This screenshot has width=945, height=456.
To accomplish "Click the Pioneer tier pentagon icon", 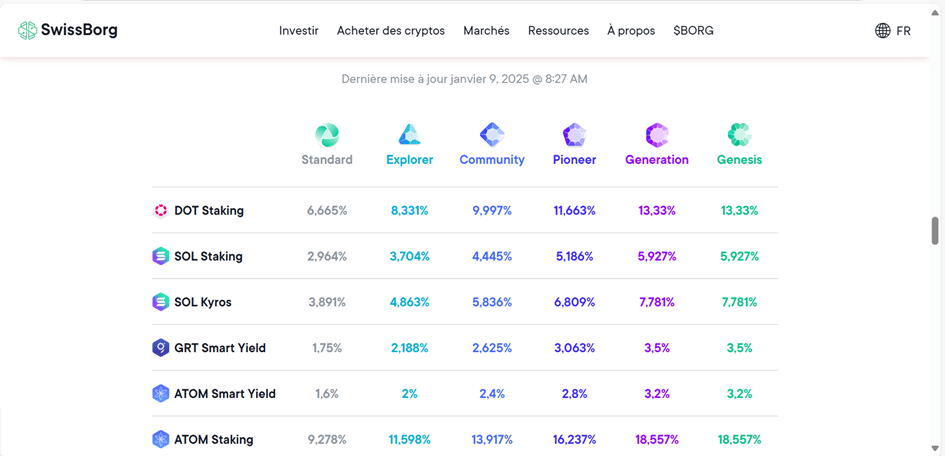I will point(574,135).
